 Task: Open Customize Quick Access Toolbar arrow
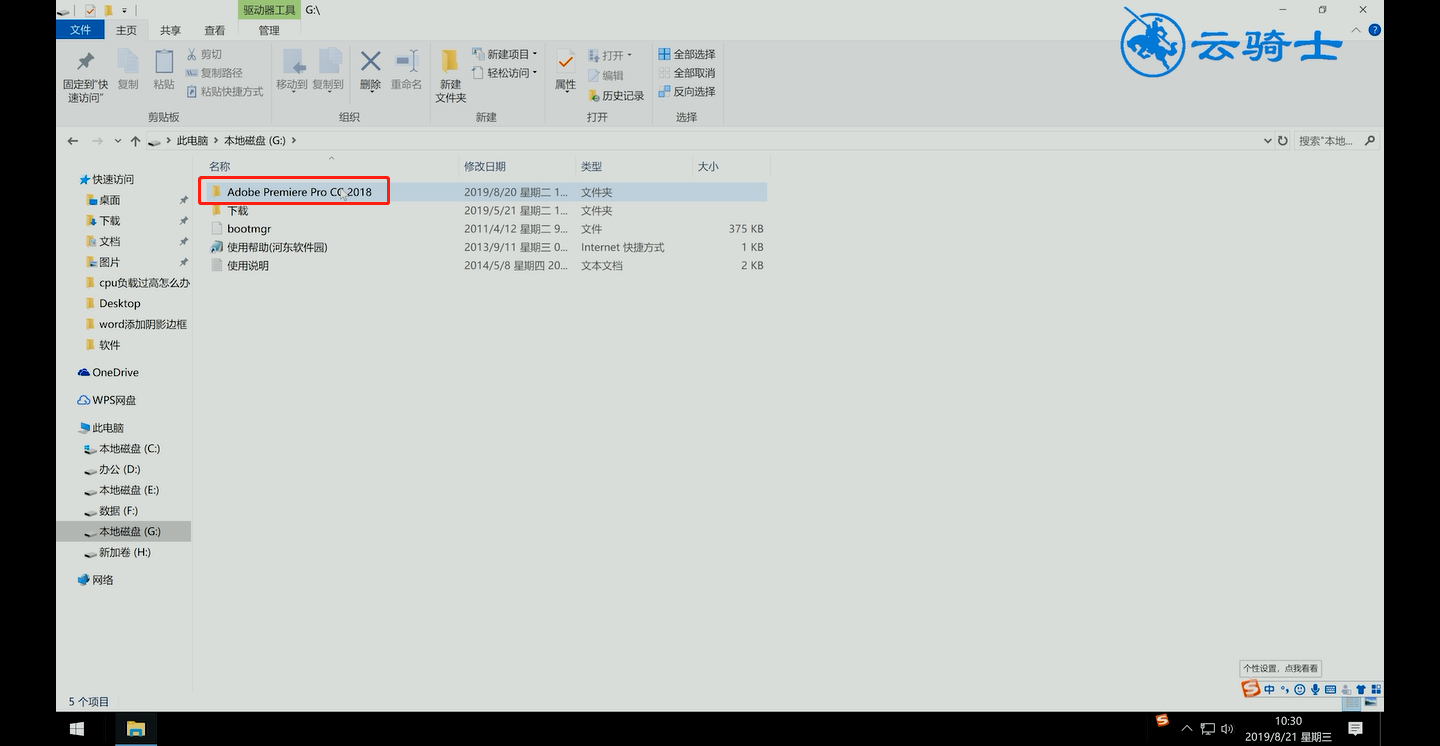pyautogui.click(x=123, y=11)
